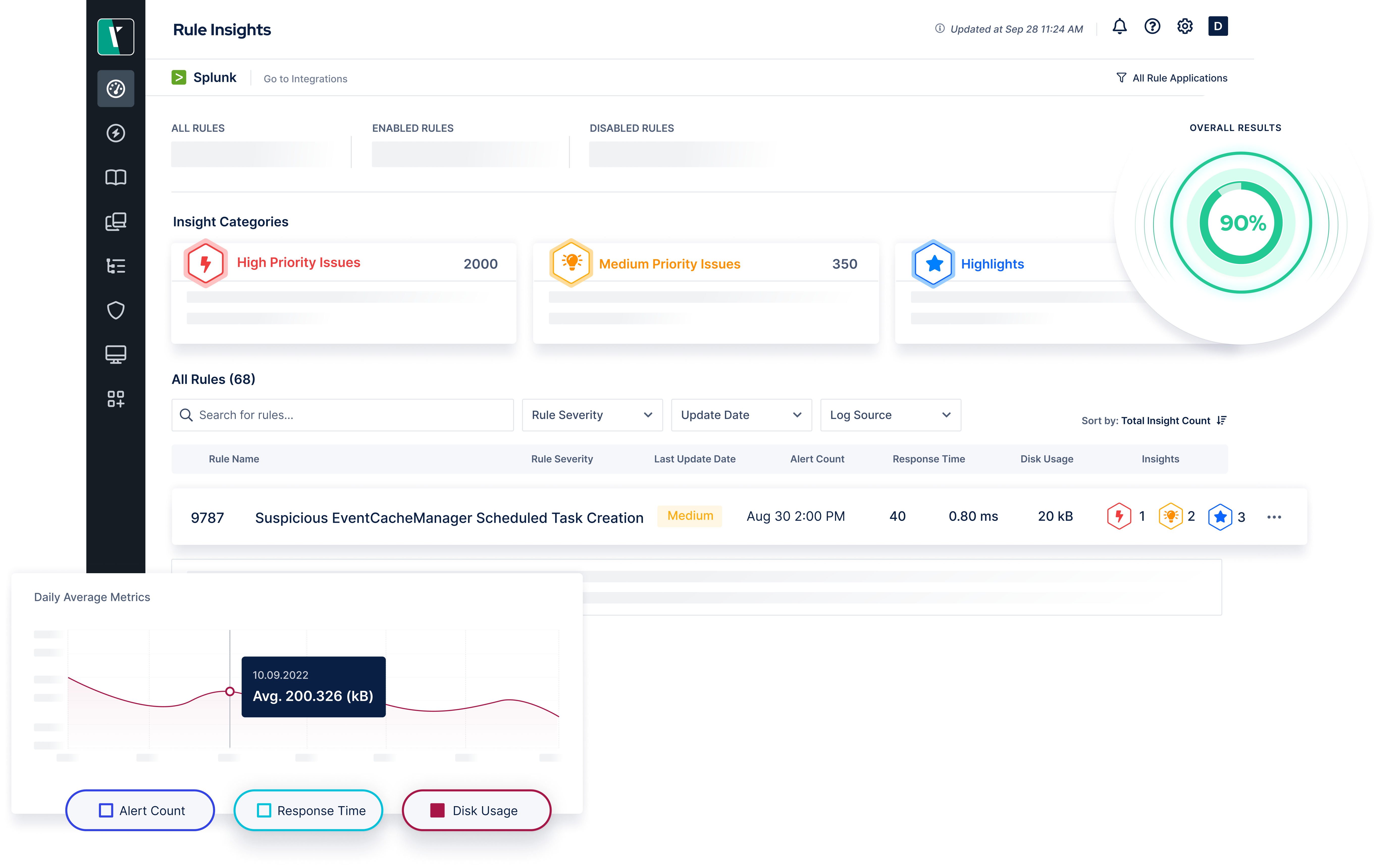Toggle the sort order icon
Image resolution: width=1377 pixels, height=868 pixels.
click(1221, 420)
